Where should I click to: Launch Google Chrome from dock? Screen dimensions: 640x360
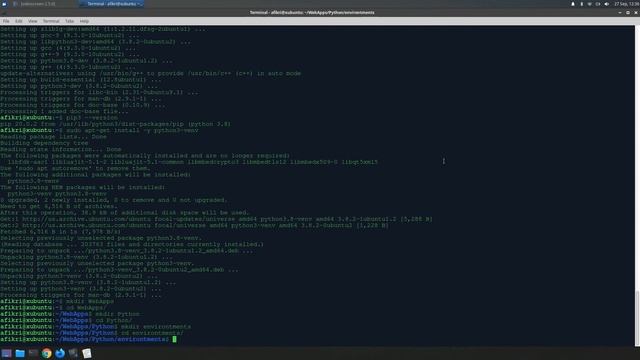(47, 353)
